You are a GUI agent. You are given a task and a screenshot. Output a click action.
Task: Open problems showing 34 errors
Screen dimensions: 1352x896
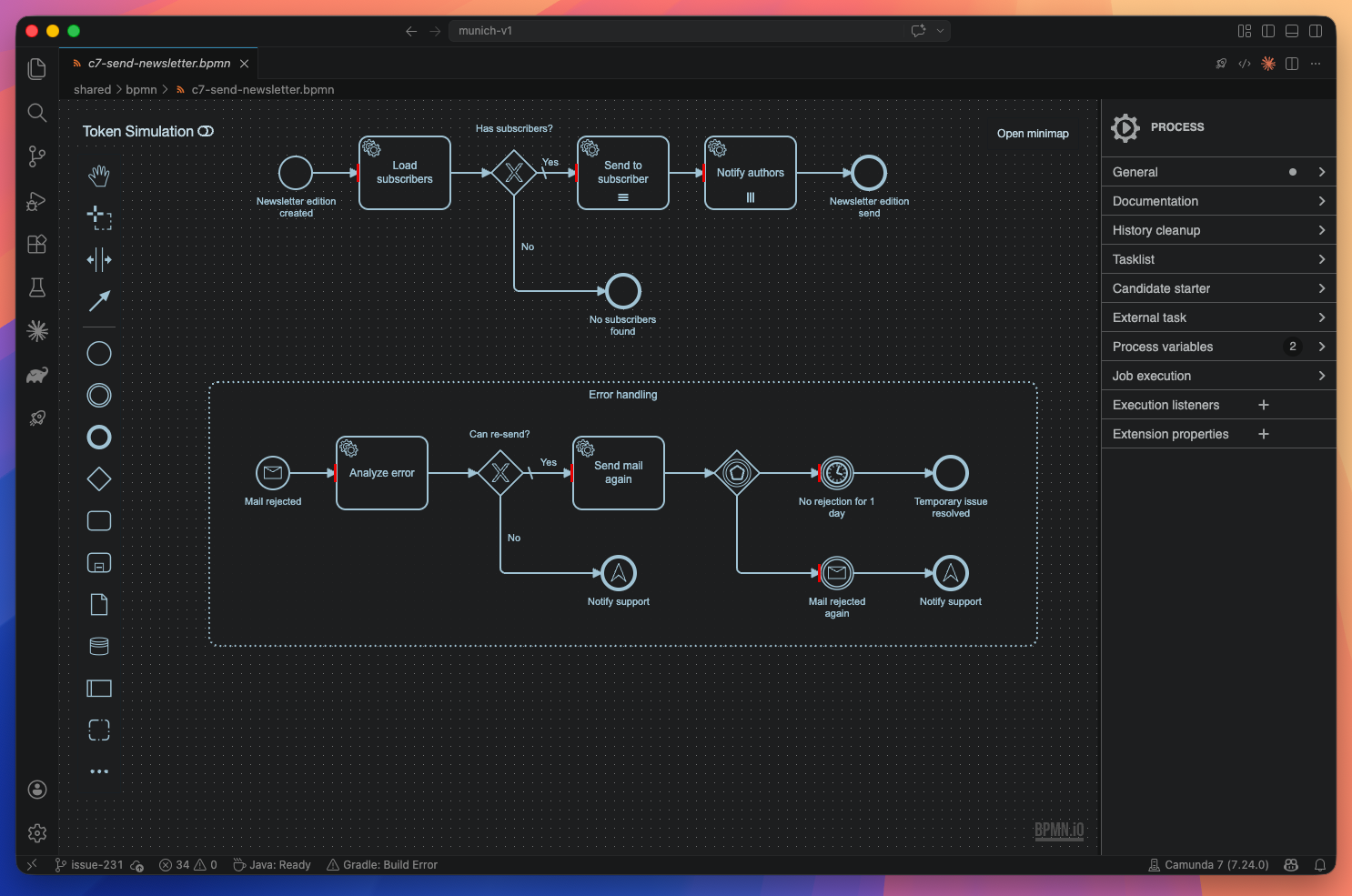point(188,865)
